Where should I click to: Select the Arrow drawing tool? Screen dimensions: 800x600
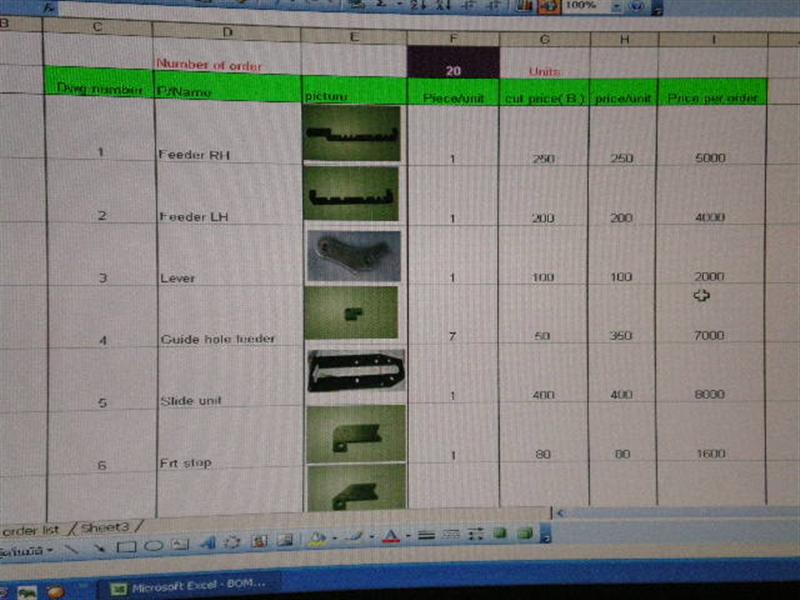click(x=99, y=547)
